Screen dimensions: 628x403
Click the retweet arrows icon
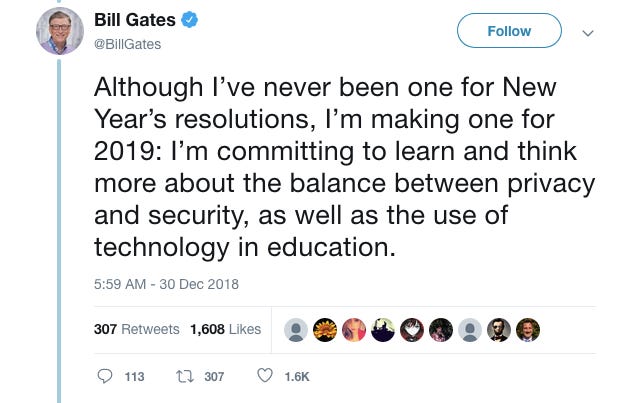[x=183, y=376]
